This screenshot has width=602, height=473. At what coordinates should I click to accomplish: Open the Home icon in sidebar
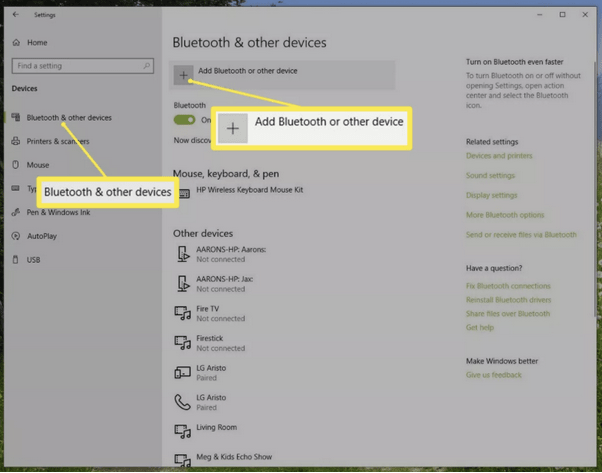16,43
